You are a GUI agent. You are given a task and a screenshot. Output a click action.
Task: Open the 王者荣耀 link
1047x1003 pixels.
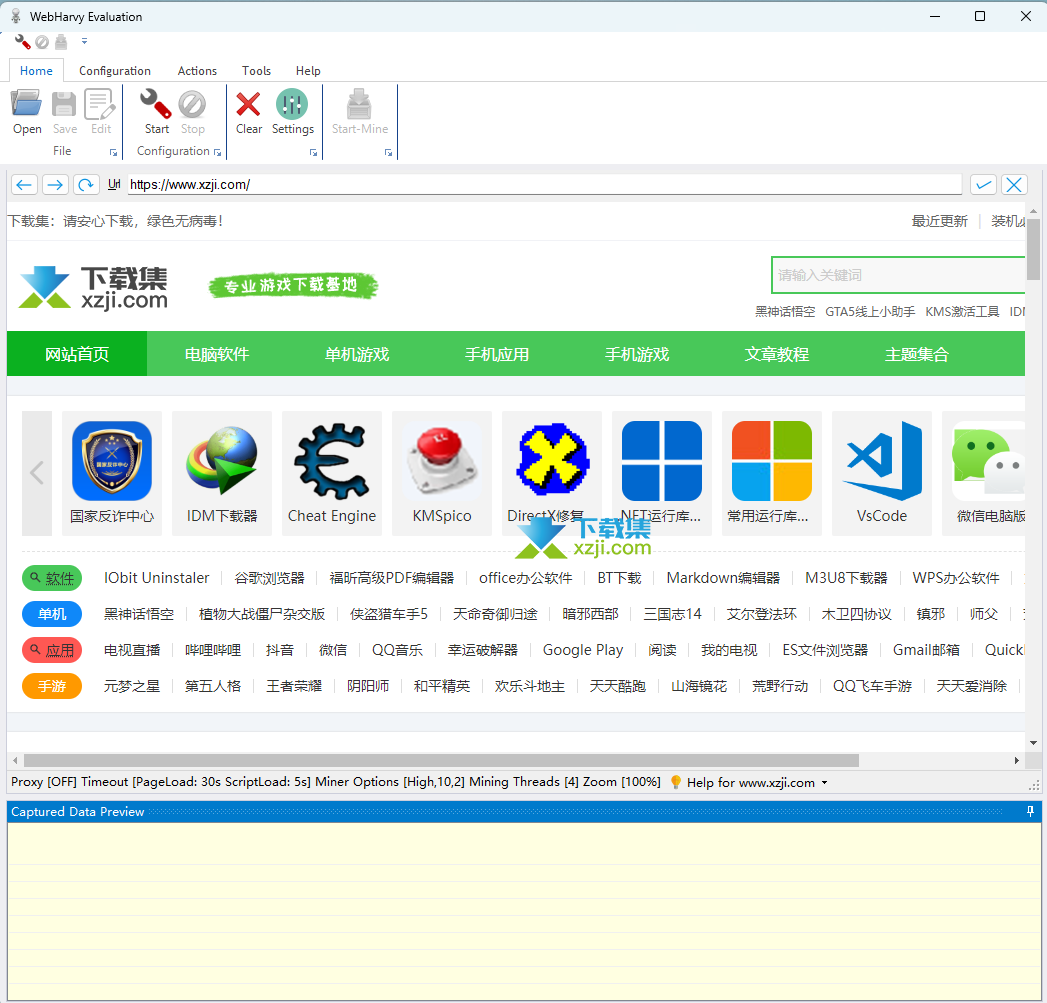coord(294,686)
